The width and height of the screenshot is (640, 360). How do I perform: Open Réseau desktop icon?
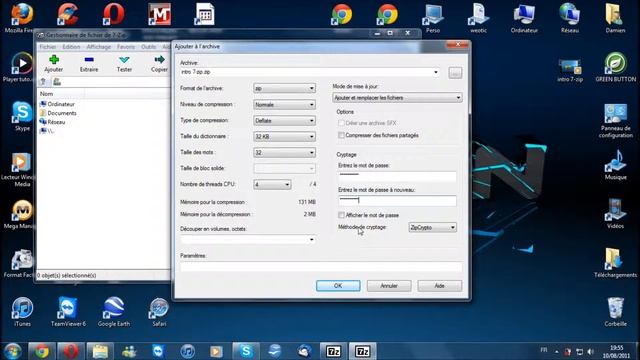point(570,18)
